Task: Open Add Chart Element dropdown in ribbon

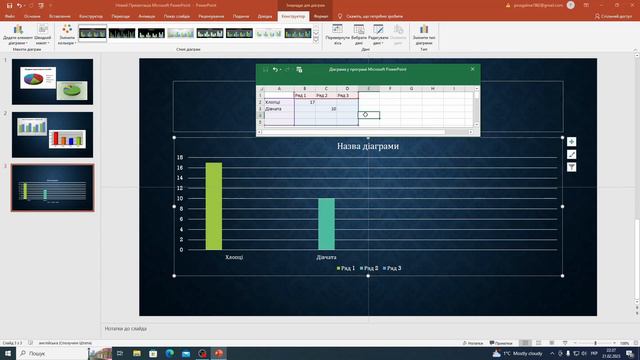Action: pos(18,35)
